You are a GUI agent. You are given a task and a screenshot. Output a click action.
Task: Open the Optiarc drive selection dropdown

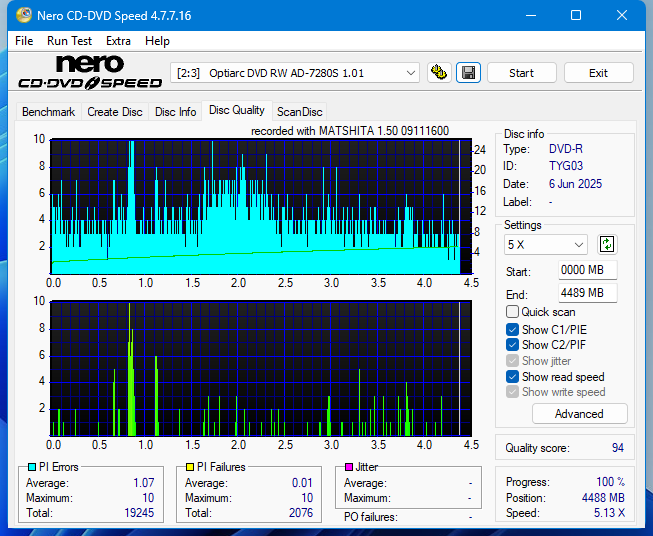pyautogui.click(x=296, y=73)
